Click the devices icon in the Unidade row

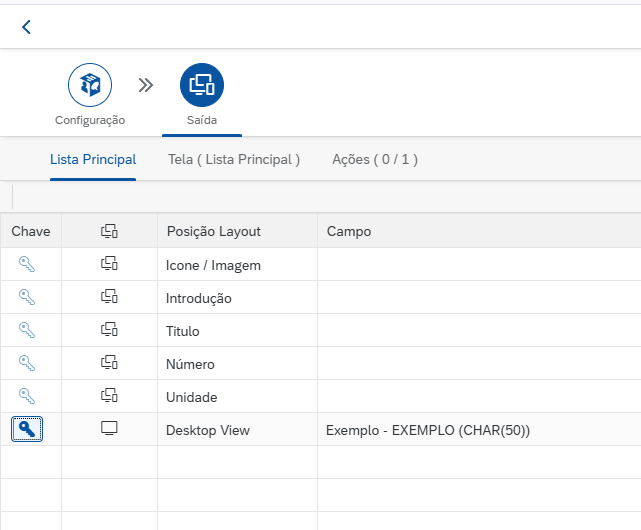[109, 395]
